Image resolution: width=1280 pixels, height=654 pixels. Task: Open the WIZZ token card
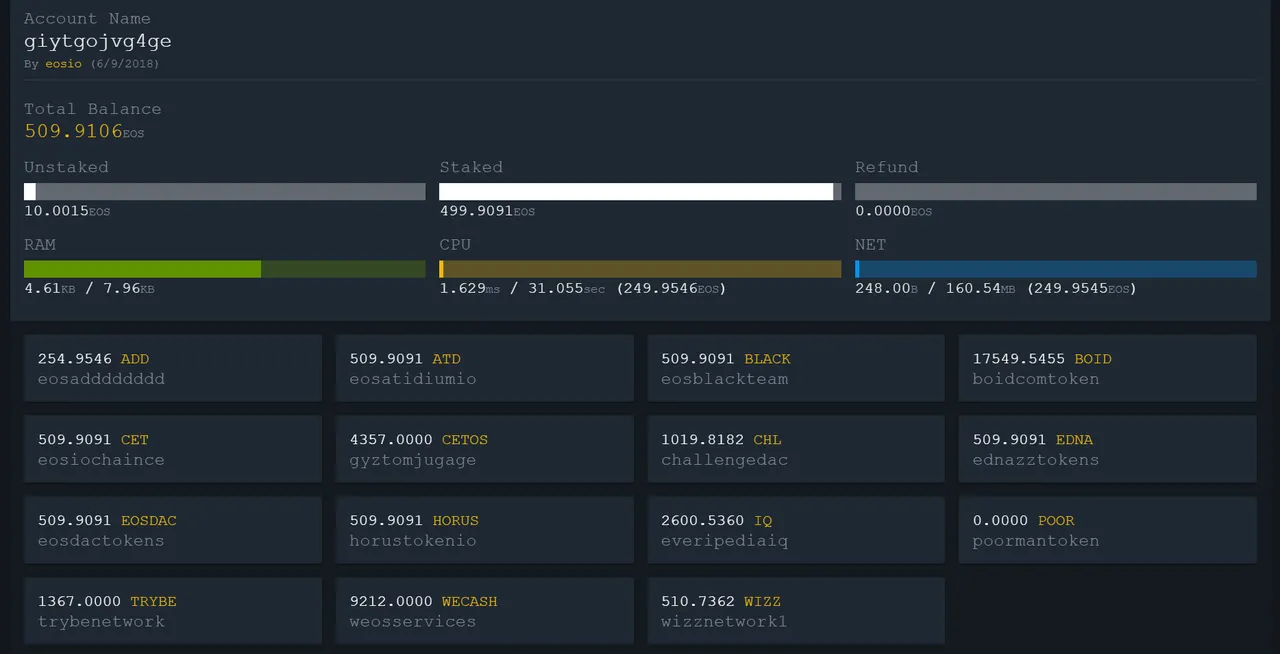pos(796,611)
